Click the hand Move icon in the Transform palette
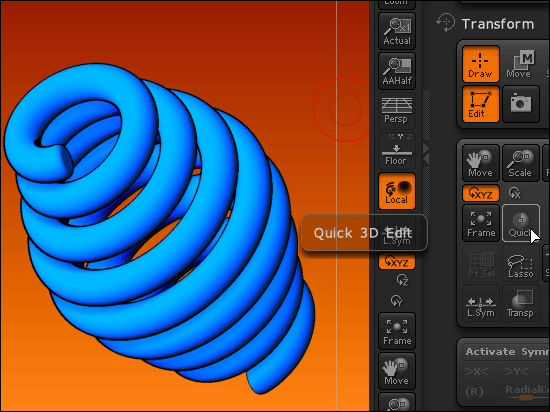This screenshot has height=412, width=550. coord(481,163)
